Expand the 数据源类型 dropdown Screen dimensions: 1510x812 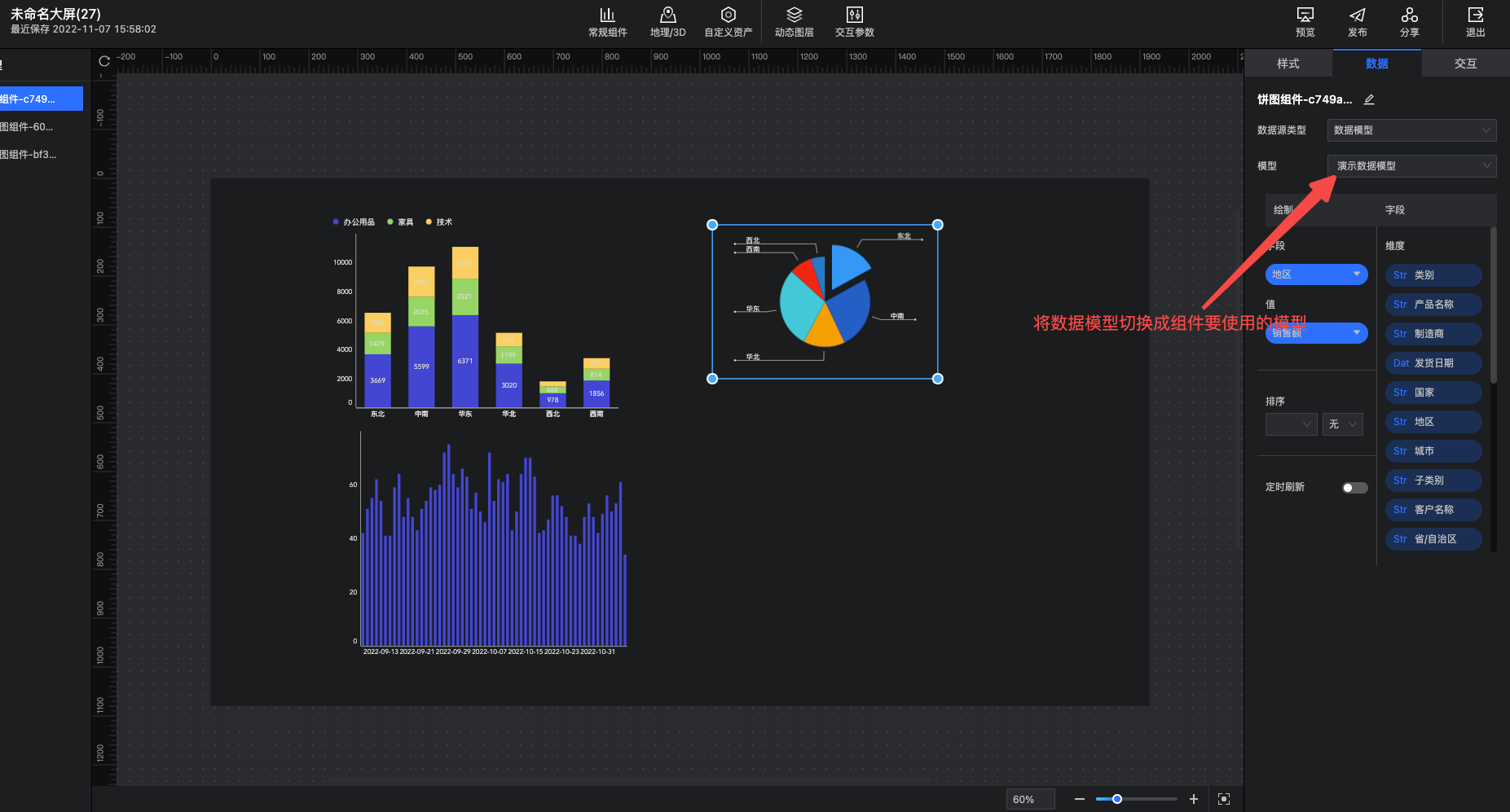(x=1411, y=130)
